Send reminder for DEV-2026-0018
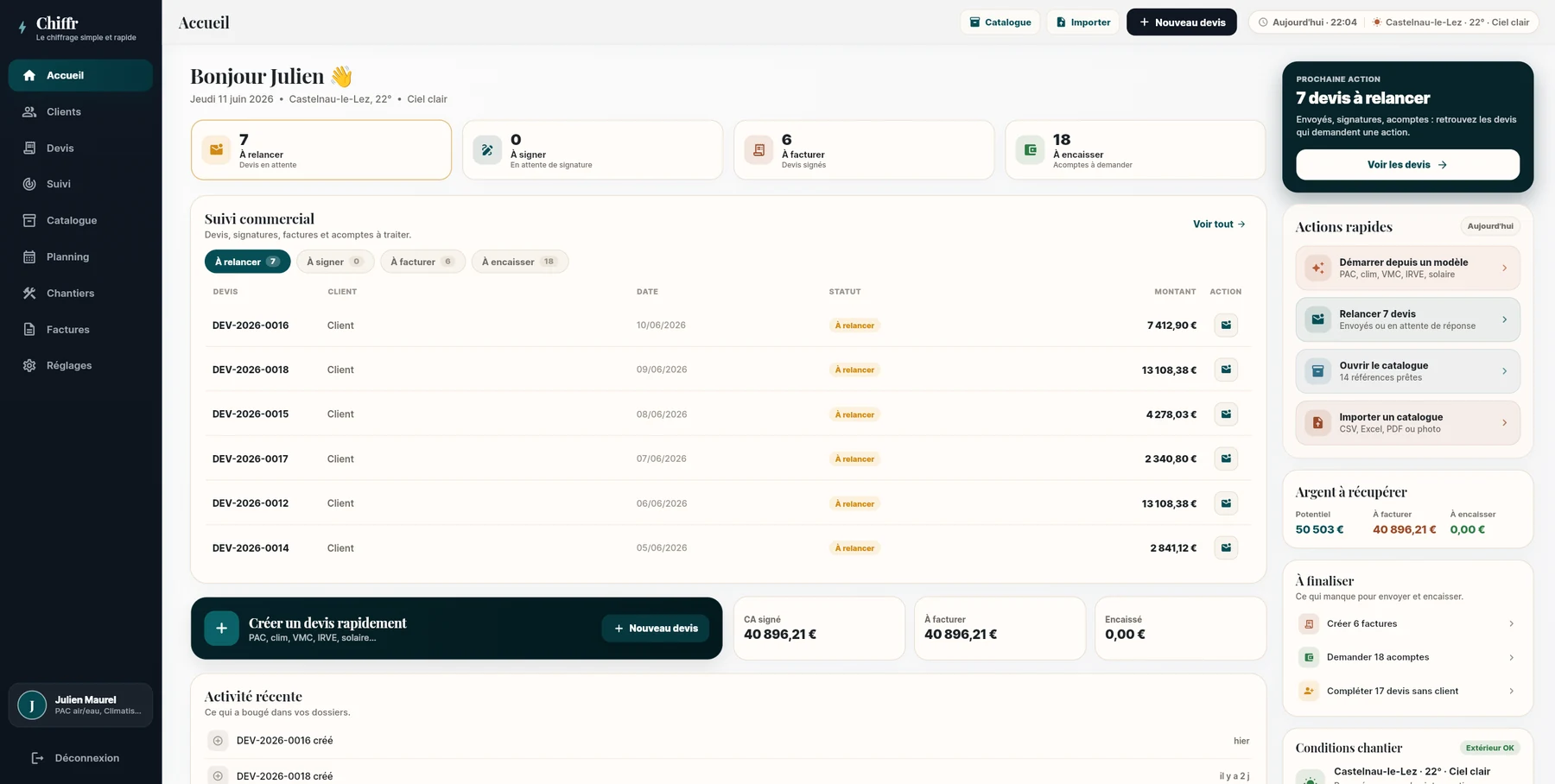 [1226, 370]
